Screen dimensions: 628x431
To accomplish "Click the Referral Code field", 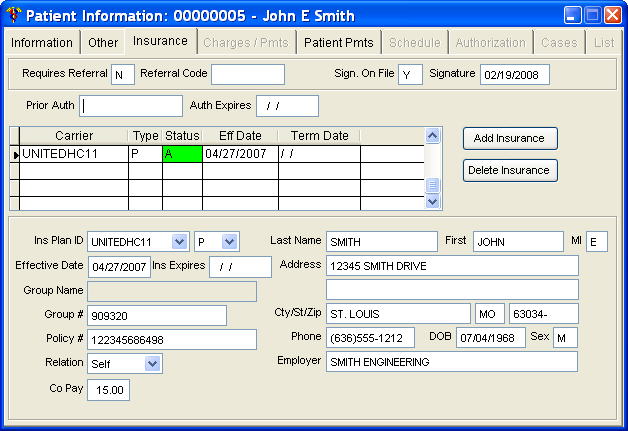I will [248, 75].
